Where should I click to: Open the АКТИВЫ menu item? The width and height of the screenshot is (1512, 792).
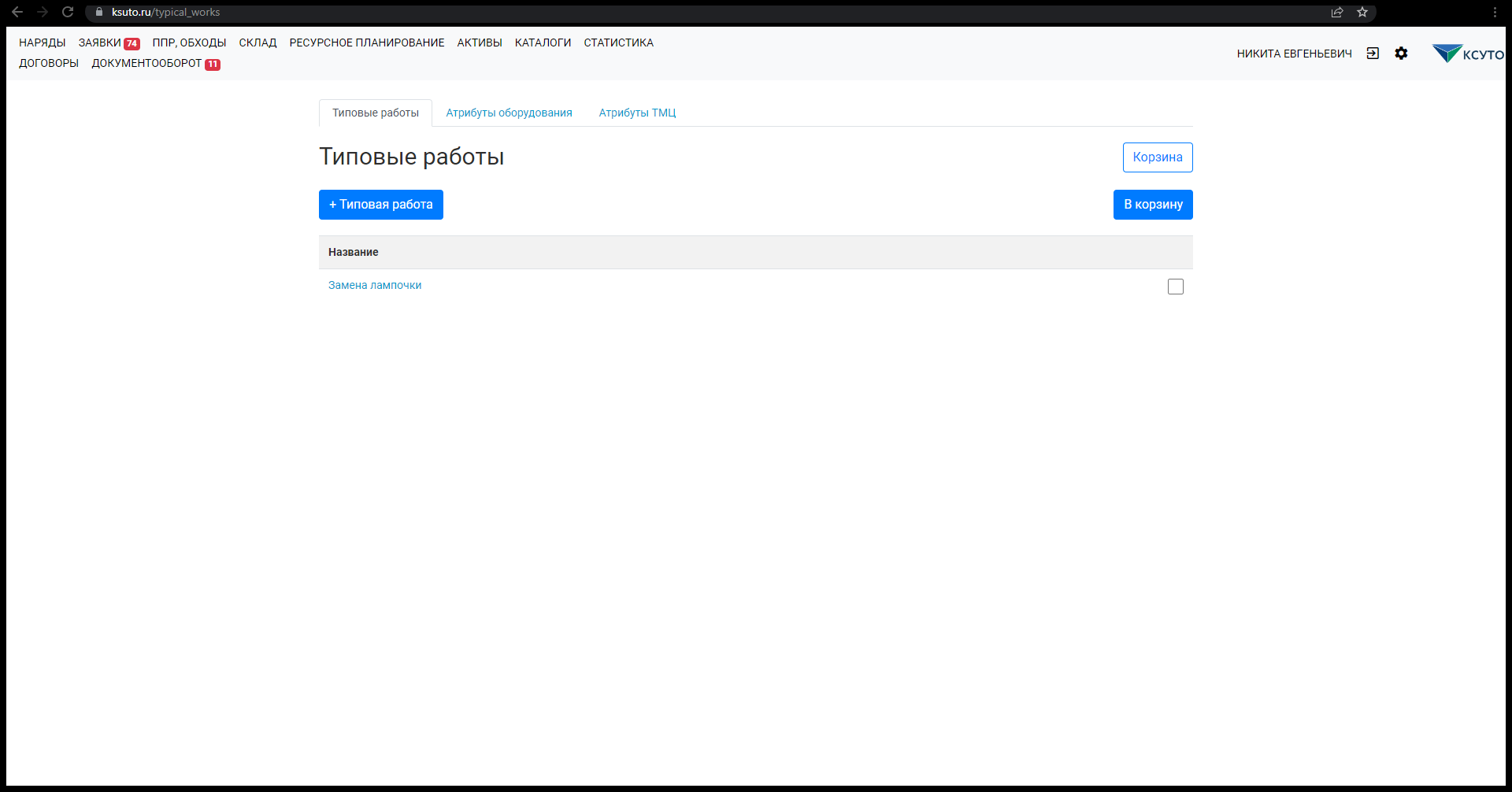(x=480, y=43)
